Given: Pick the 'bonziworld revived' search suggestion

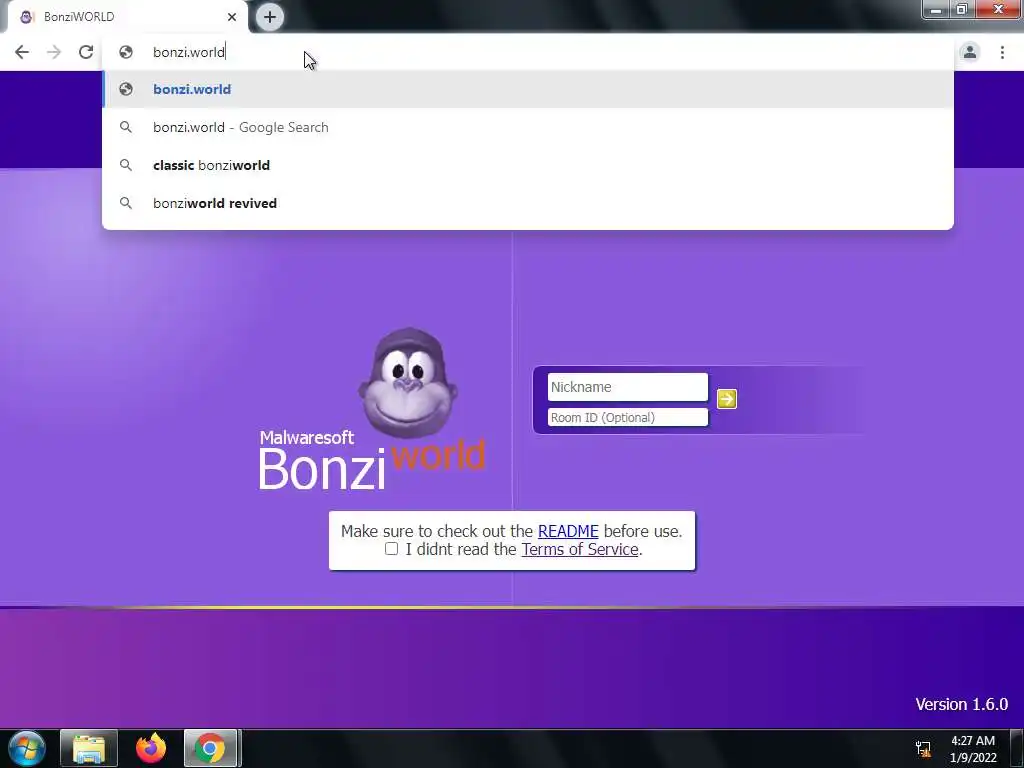Looking at the screenshot, I should 528,203.
